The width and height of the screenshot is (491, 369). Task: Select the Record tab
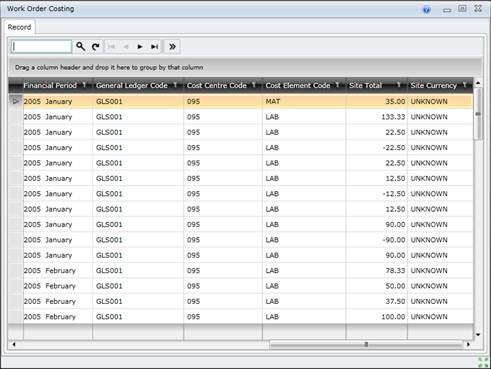[x=19, y=27]
